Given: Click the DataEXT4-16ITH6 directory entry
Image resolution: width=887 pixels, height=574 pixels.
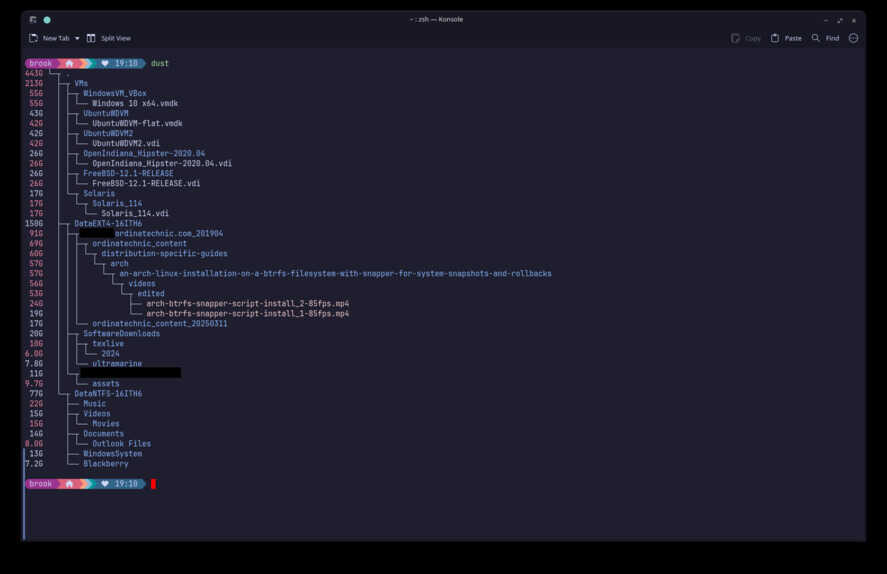Looking at the screenshot, I should pos(108,223).
